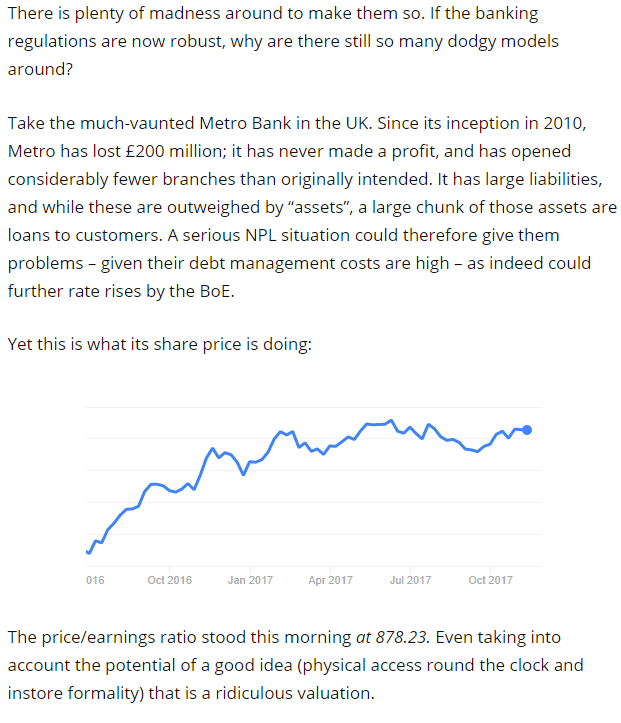Click the truncated "016" axis label
This screenshot has width=621, height=723.
pos(95,580)
